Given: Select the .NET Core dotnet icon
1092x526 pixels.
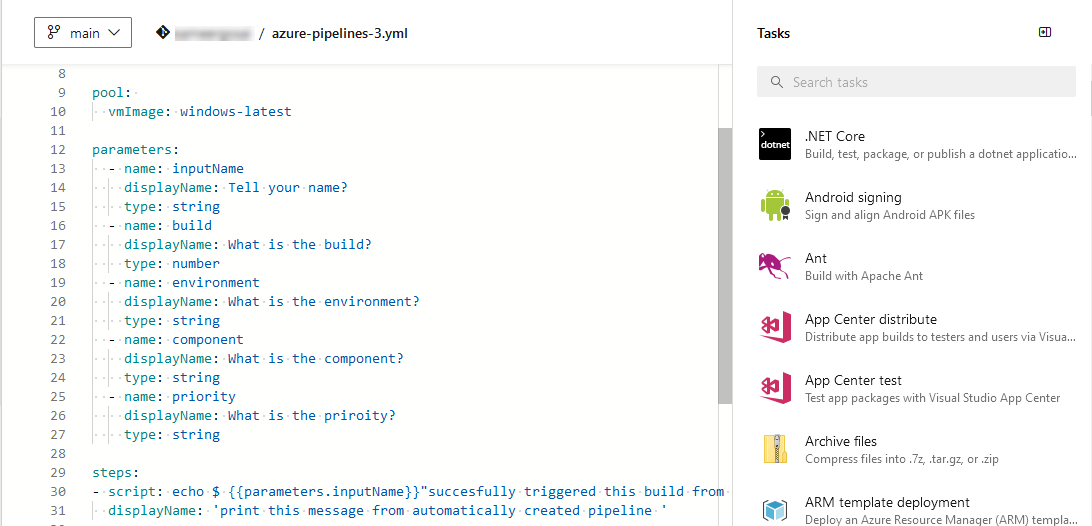Looking at the screenshot, I should pos(774,144).
